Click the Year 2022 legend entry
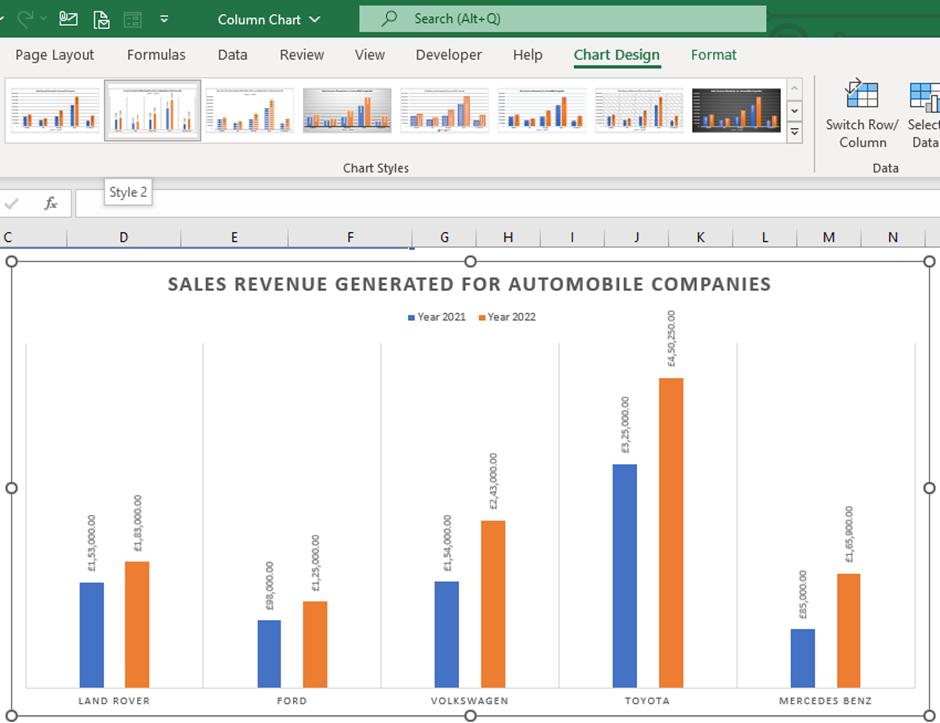 click(x=507, y=317)
